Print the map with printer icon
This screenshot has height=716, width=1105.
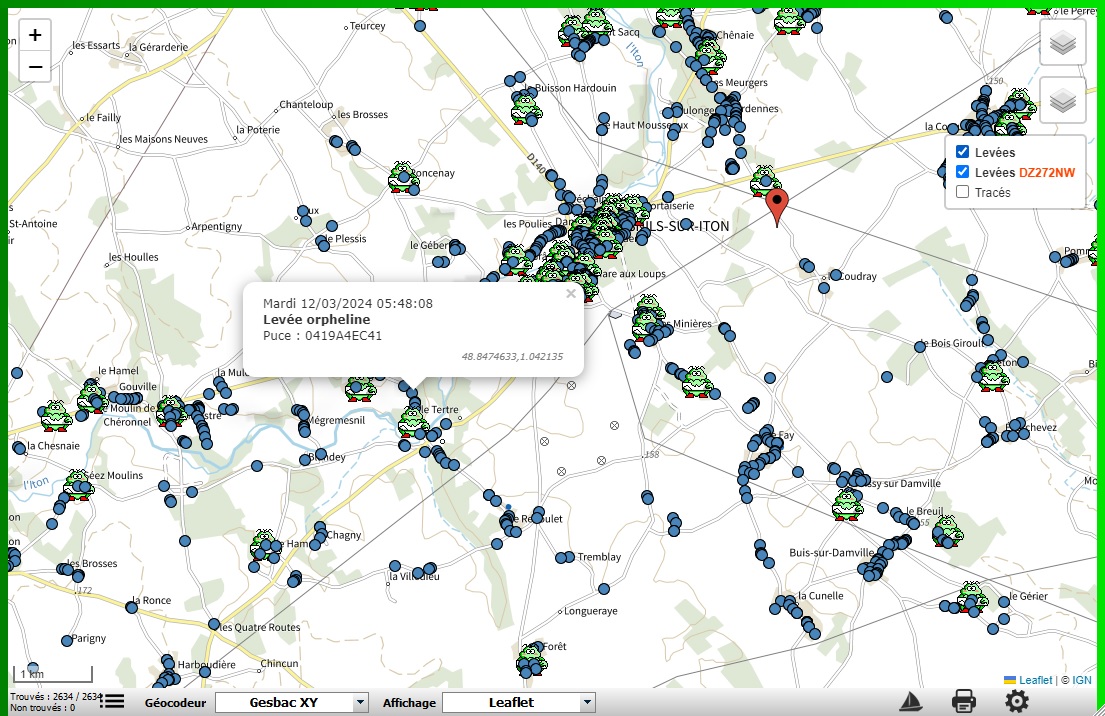click(x=963, y=701)
